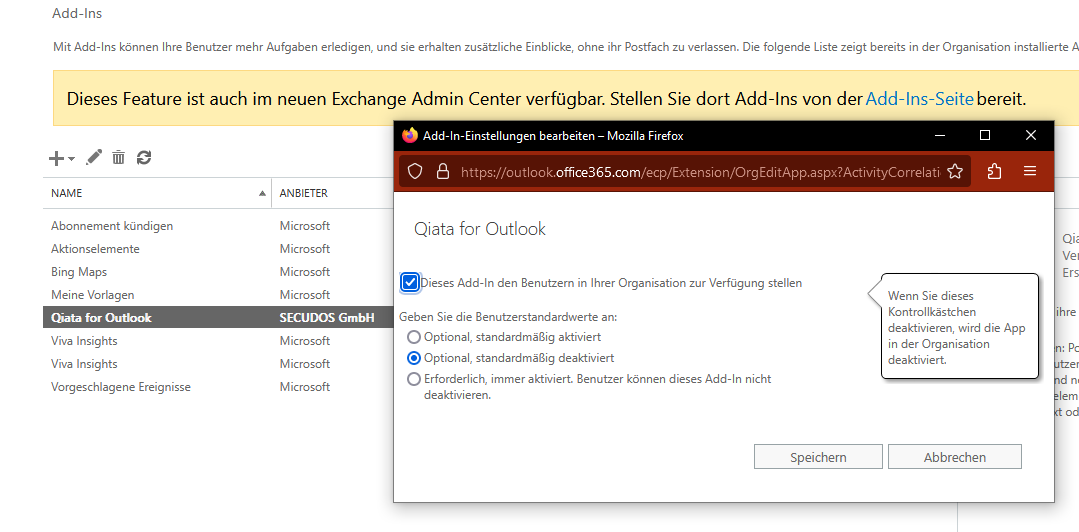Open Firefox extensions puzzle icon
The width and height of the screenshot is (1079, 532).
994,172
